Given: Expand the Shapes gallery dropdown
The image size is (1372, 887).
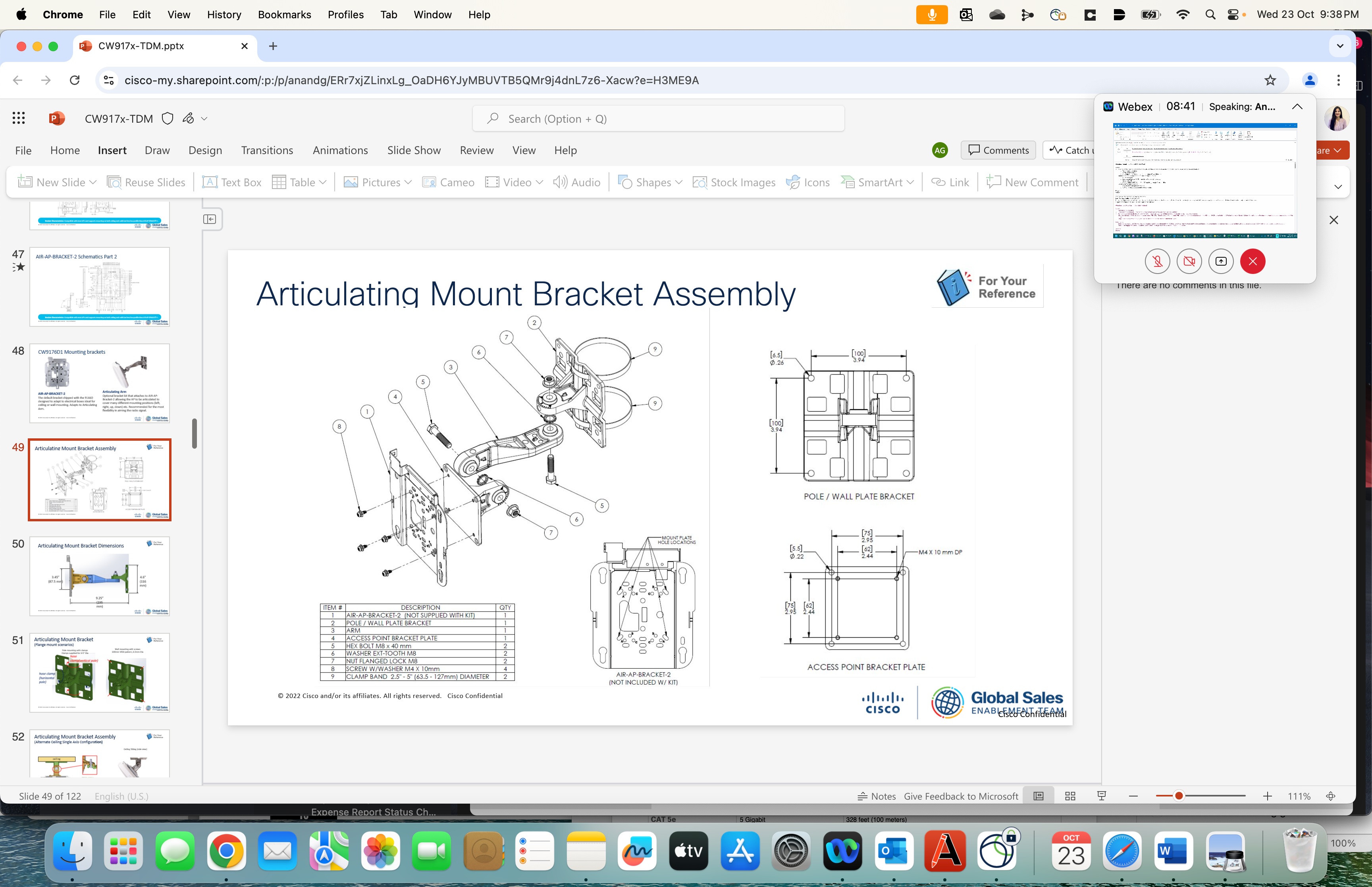Looking at the screenshot, I should point(679,182).
